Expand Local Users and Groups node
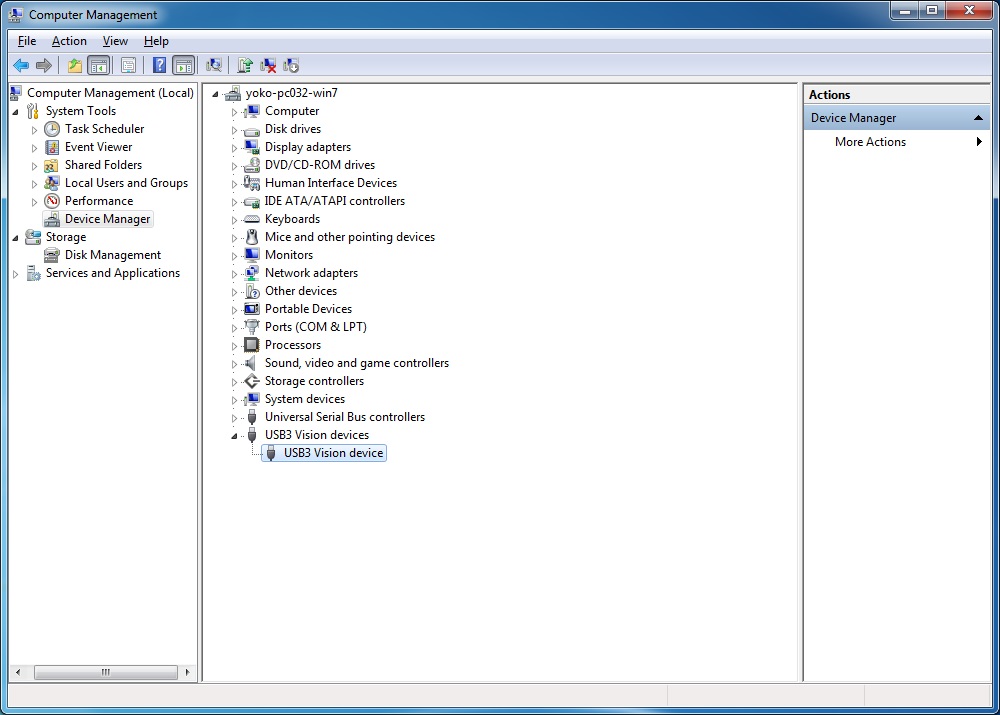Viewport: 1000px width, 715px height. coord(34,184)
